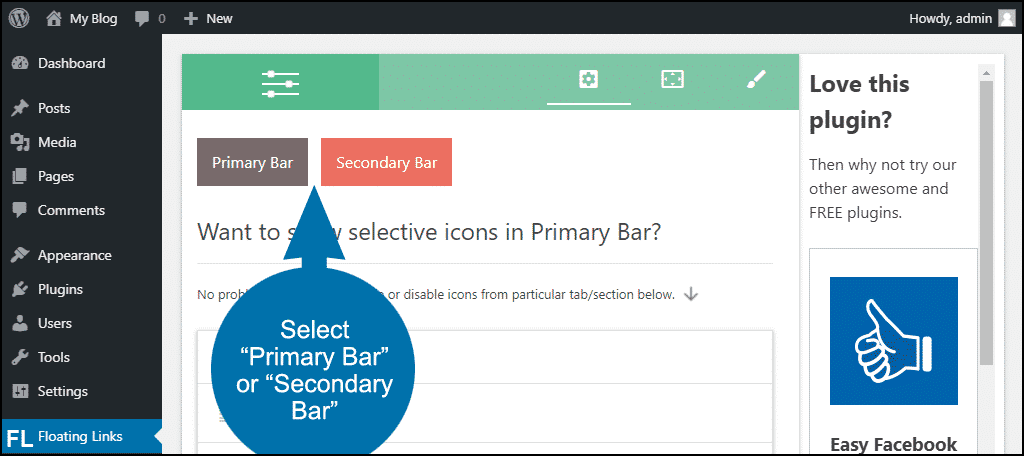
Task: Open Floating Links plugin menu
Action: (81, 436)
